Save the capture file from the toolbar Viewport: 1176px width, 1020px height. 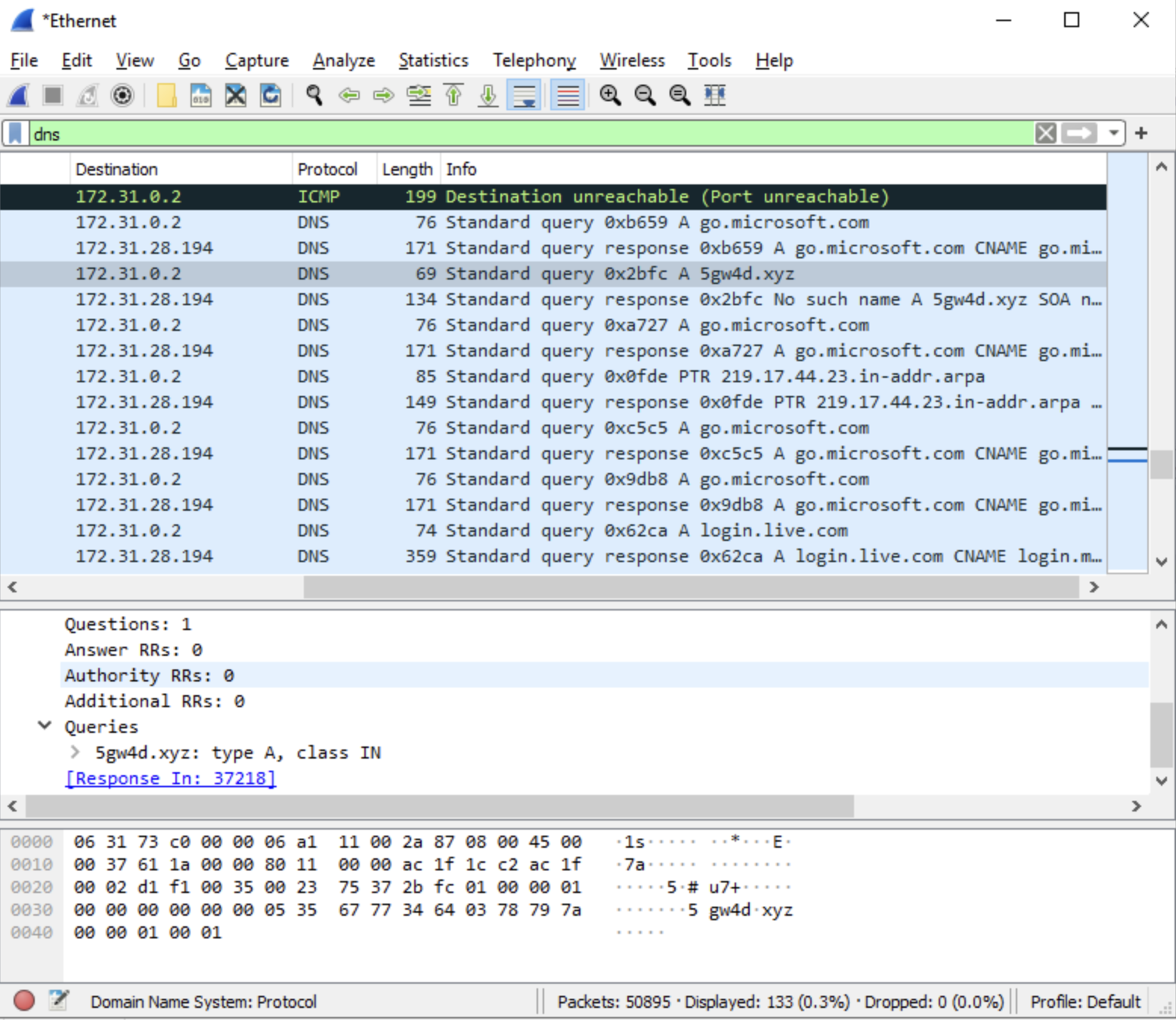tap(201, 95)
